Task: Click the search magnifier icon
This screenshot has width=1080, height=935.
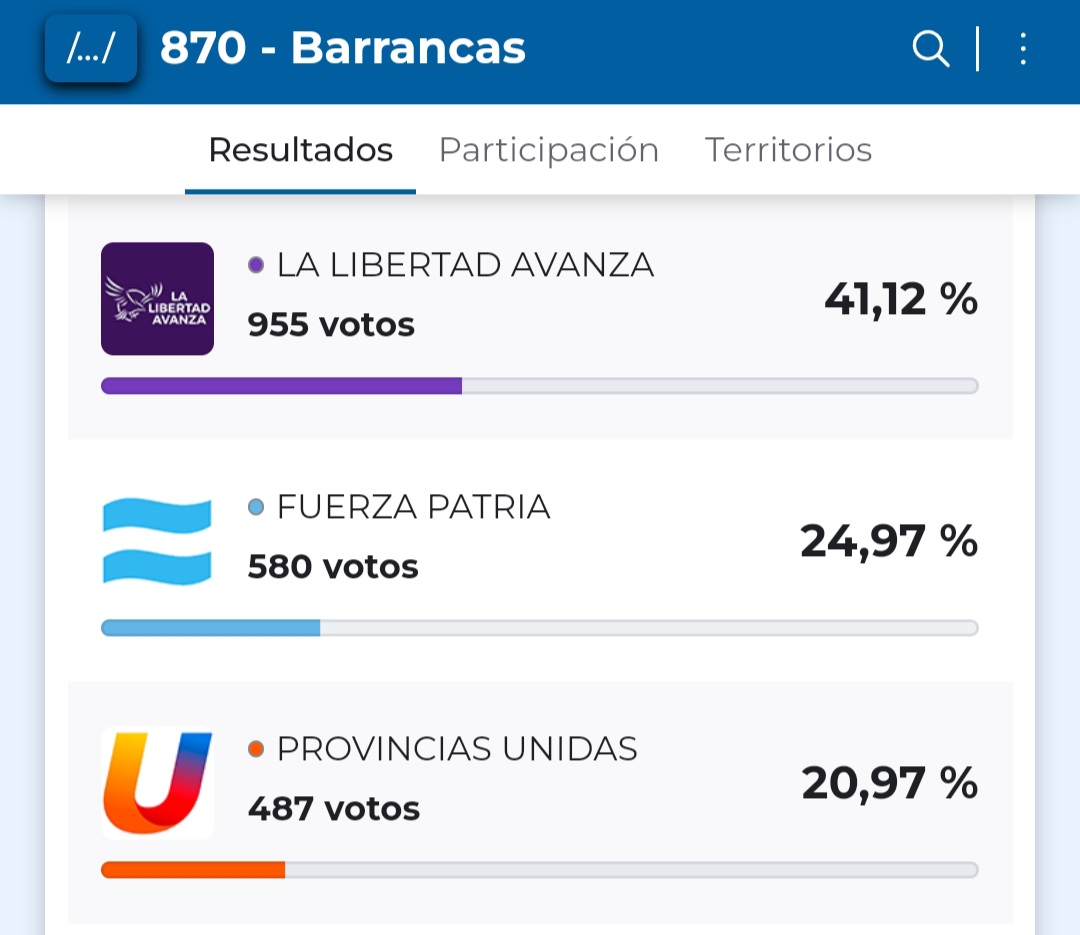Action: click(x=930, y=49)
